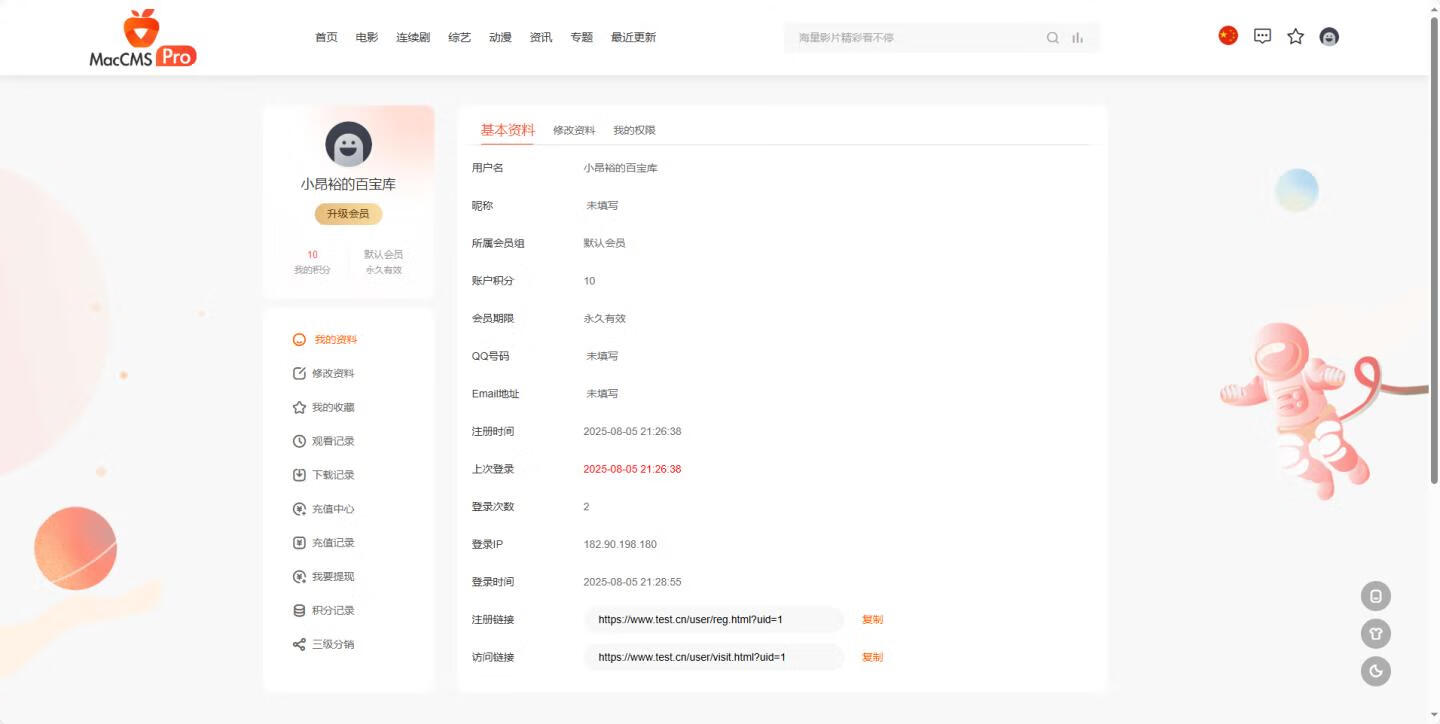Click the large profile avatar picture
Image resolution: width=1440 pixels, height=724 pixels.
(x=348, y=145)
